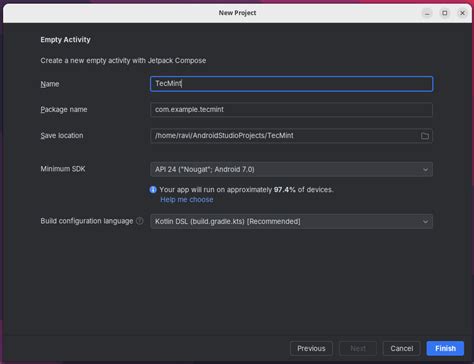Click the Name label
This screenshot has height=364, width=474.
[50, 84]
